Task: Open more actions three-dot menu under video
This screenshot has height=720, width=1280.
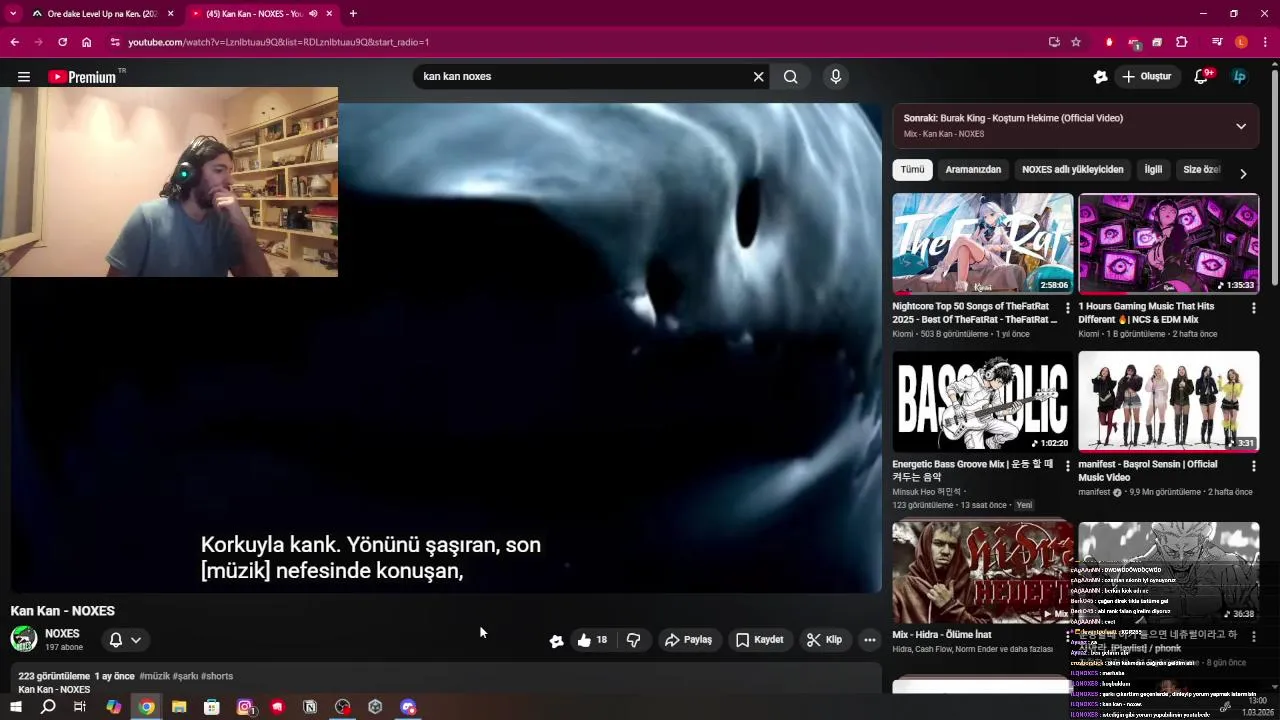Action: pyautogui.click(x=870, y=640)
